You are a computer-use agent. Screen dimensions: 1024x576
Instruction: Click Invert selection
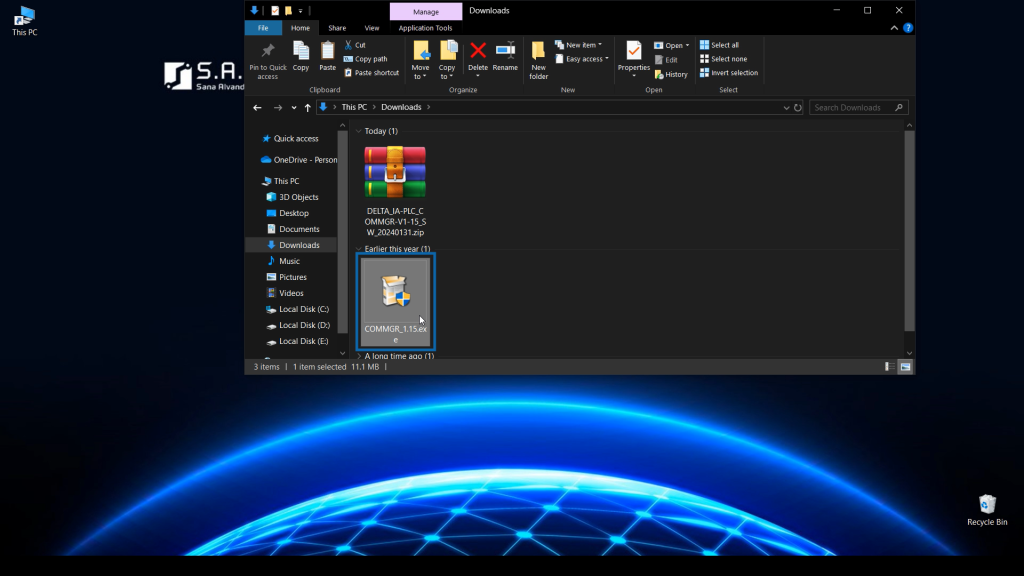pyautogui.click(x=729, y=72)
